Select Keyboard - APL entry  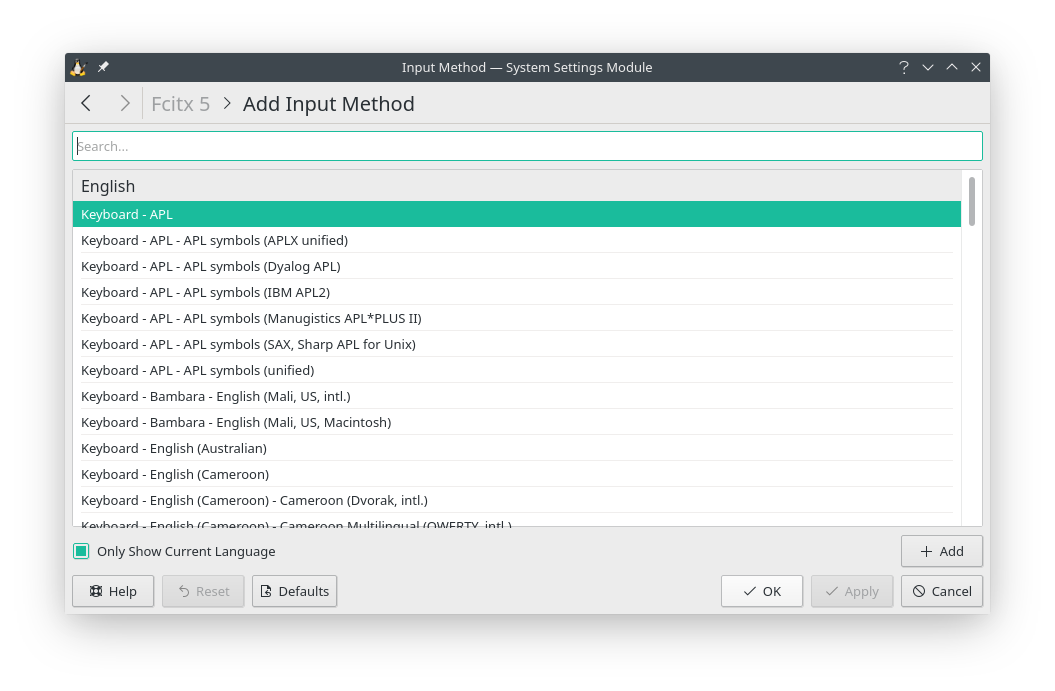517,215
